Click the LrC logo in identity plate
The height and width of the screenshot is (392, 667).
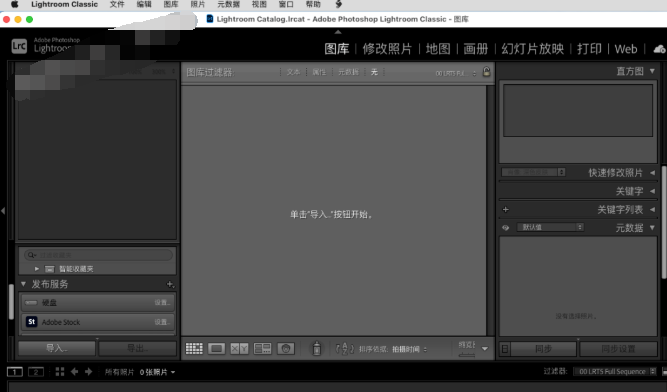pyautogui.click(x=19, y=46)
